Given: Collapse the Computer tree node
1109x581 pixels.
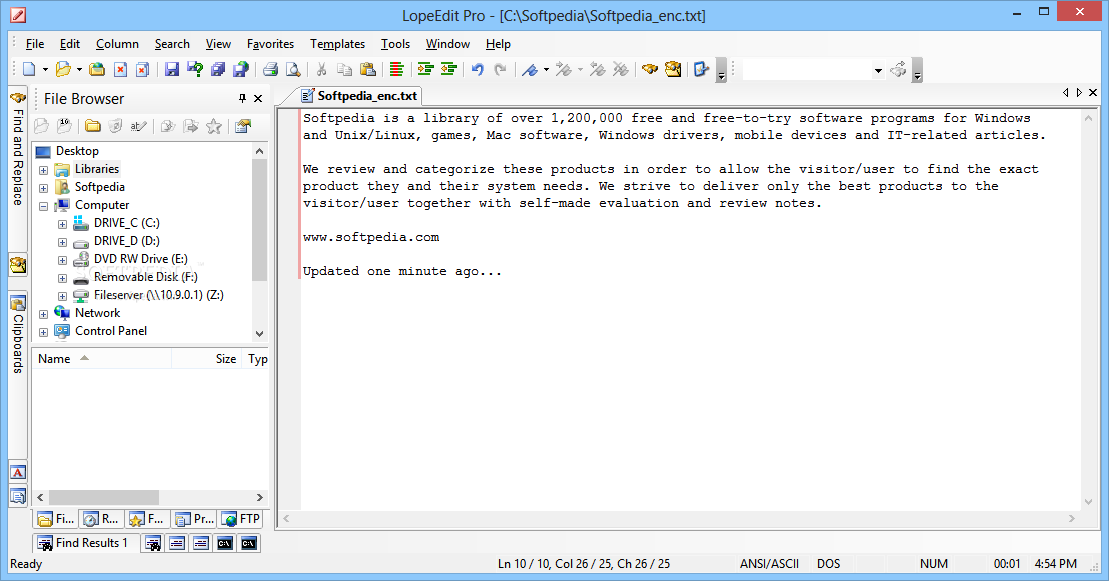Looking at the screenshot, I should [x=44, y=206].
